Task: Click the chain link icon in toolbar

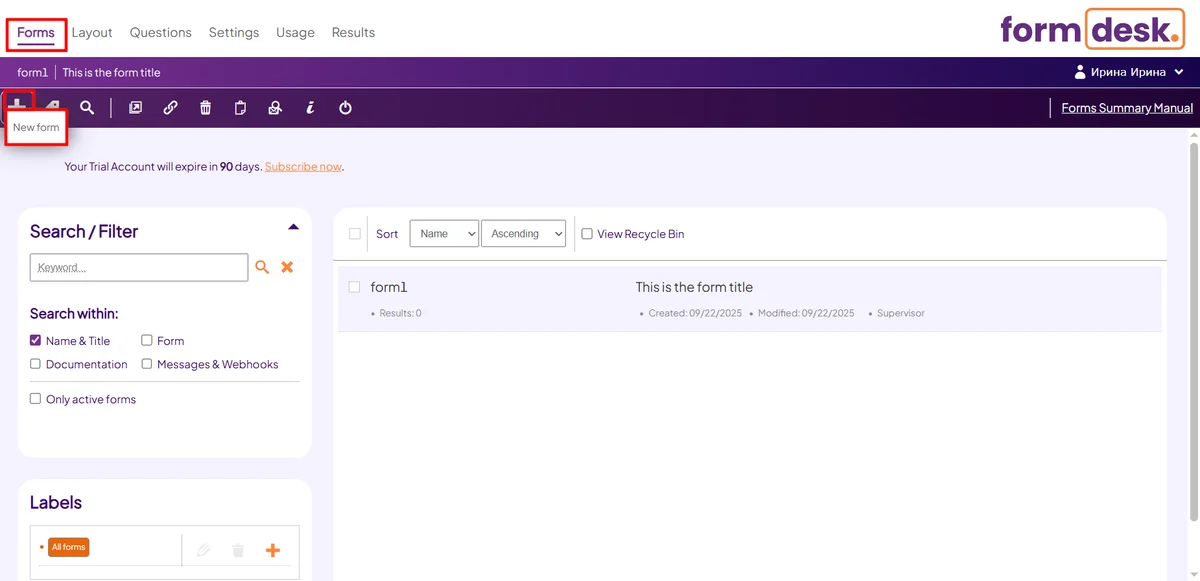Action: tap(170, 108)
